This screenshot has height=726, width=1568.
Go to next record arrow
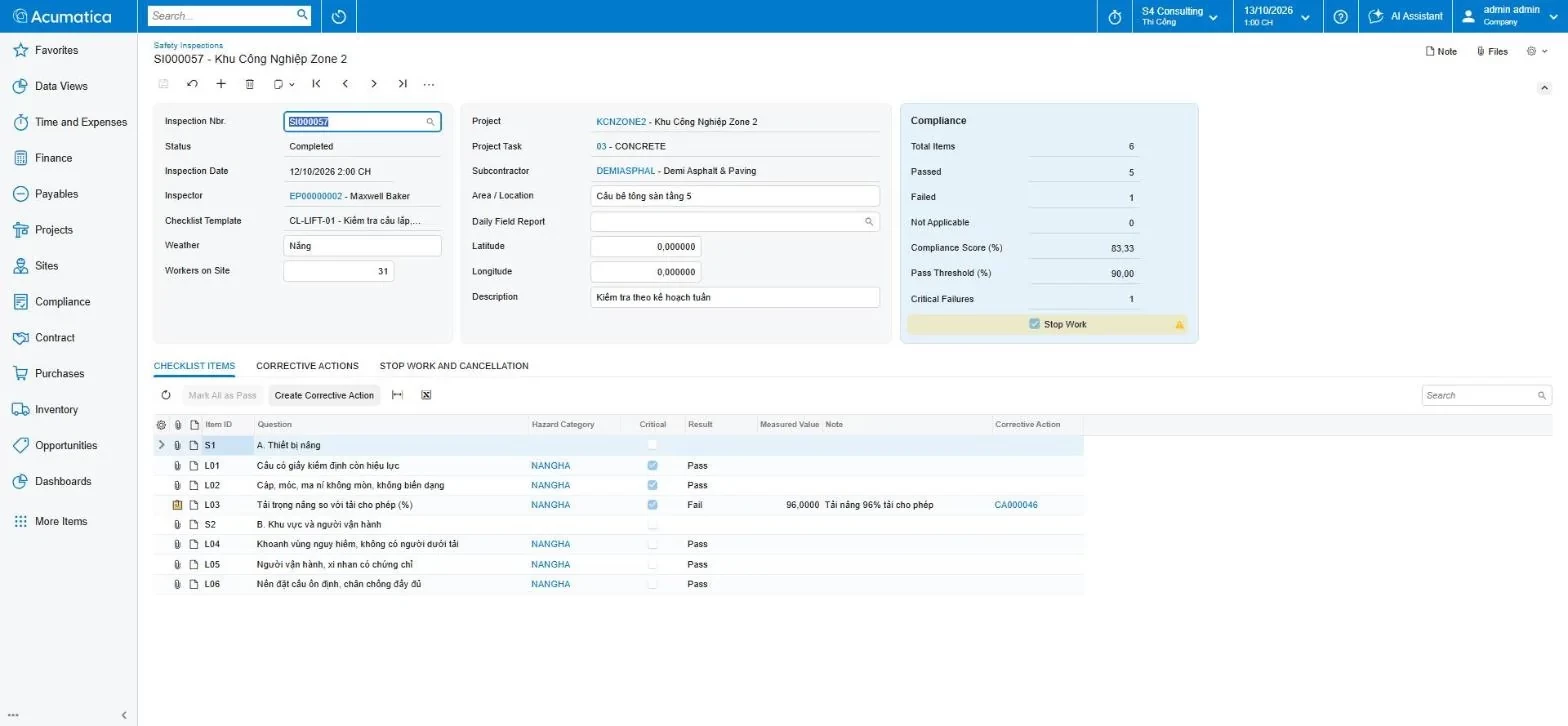coord(374,84)
